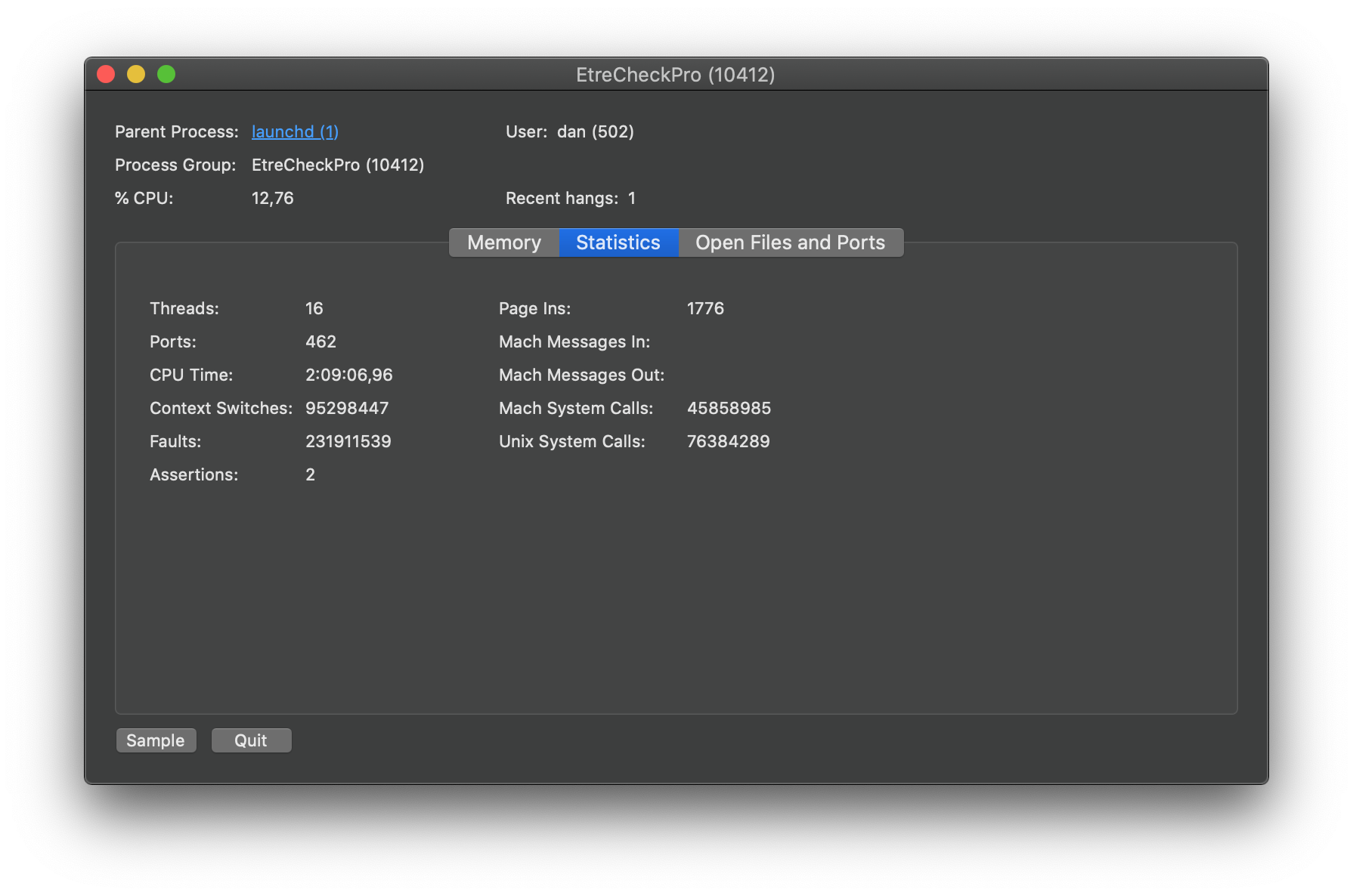The width and height of the screenshot is (1353, 896).
Task: Click the Mach Messages In label
Action: [x=574, y=341]
